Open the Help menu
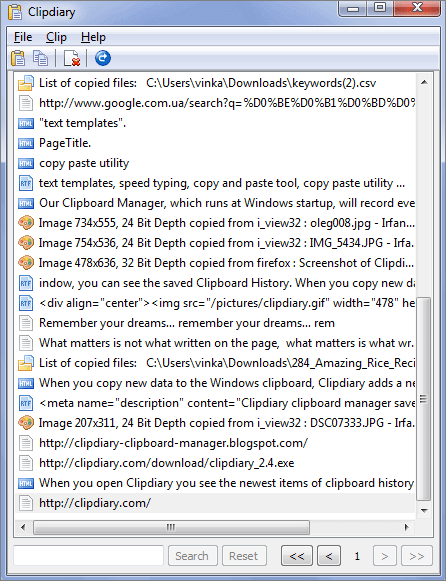 pos(93,37)
